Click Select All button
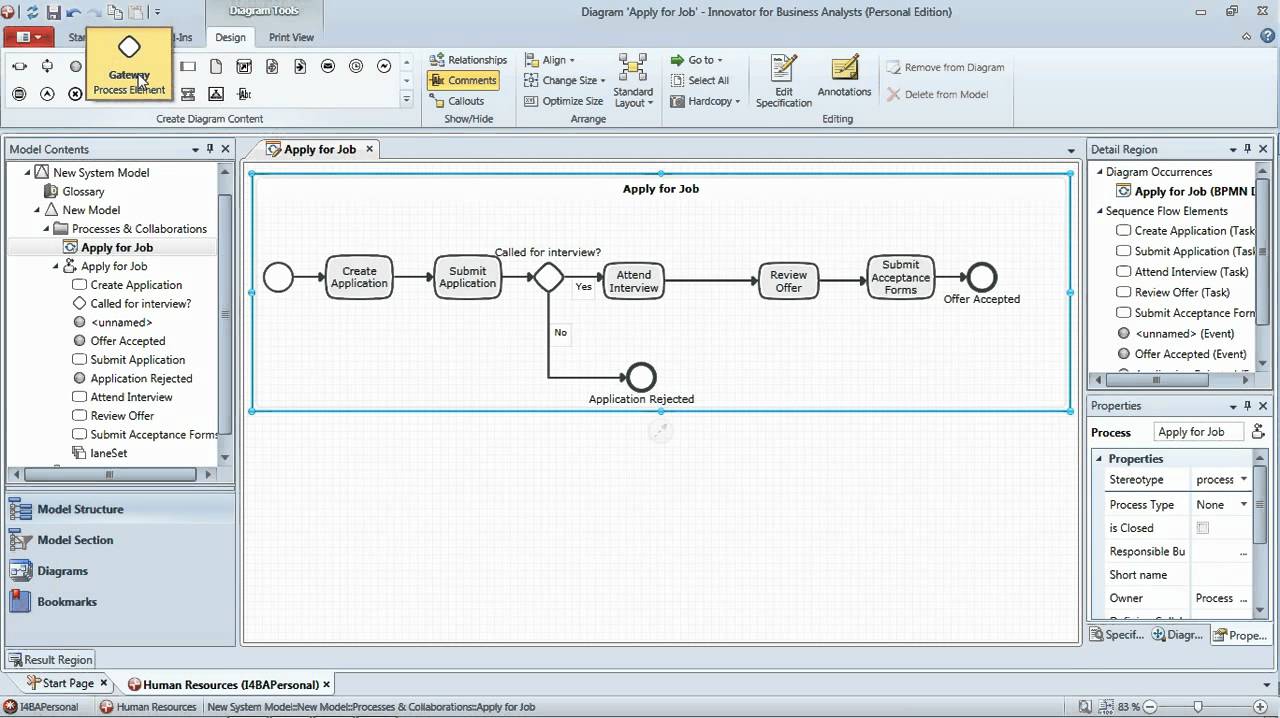This screenshot has width=1280, height=718. click(699, 80)
